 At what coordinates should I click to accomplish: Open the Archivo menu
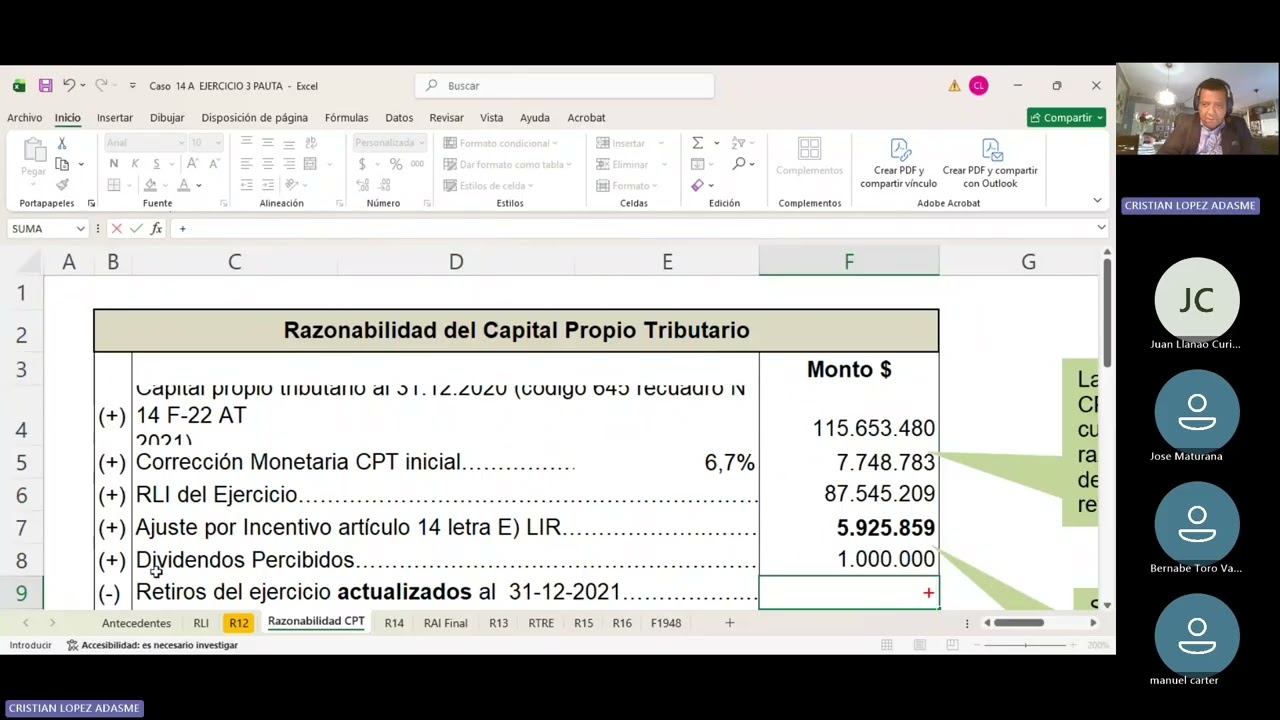(x=25, y=118)
